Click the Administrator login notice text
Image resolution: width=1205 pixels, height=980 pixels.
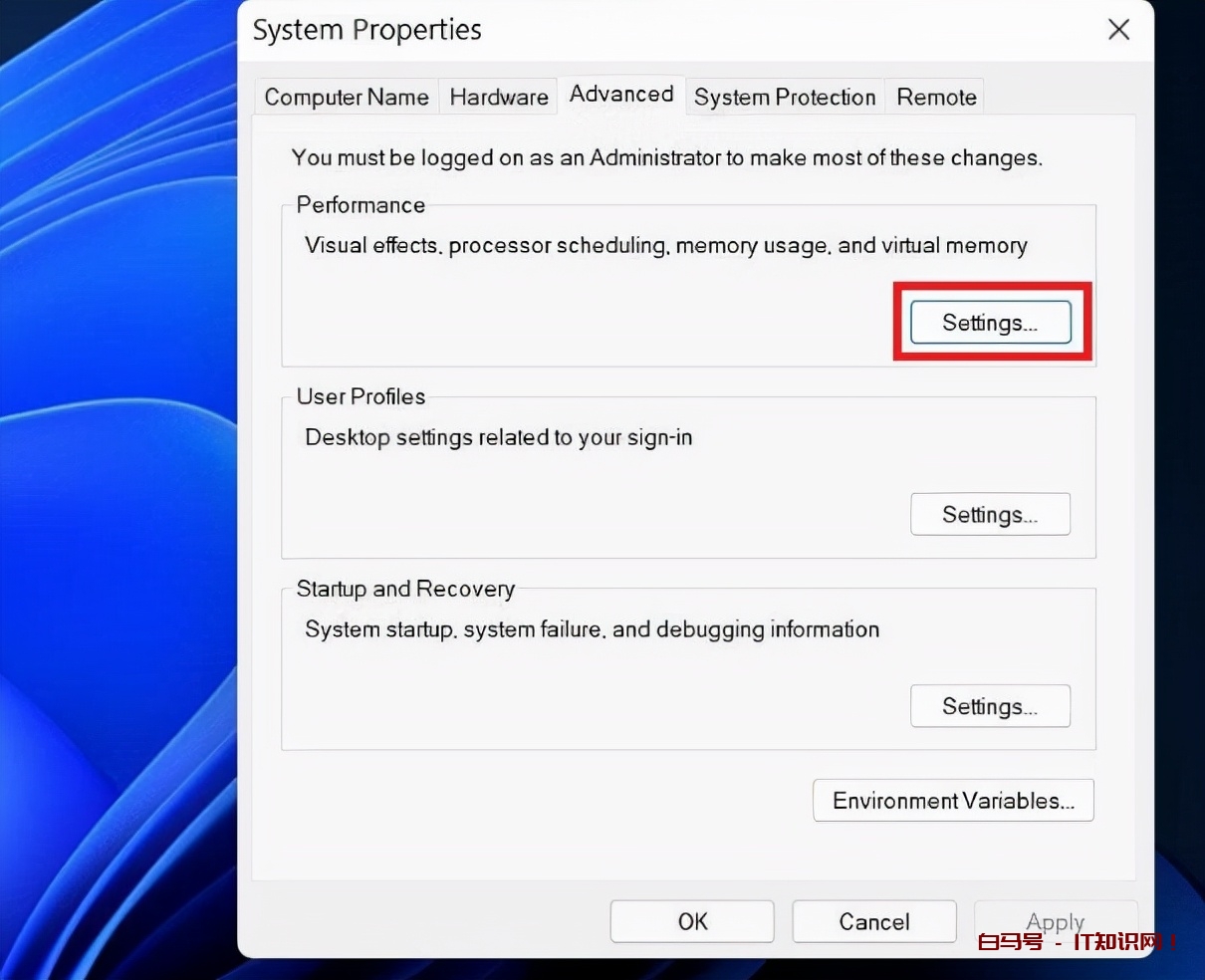pyautogui.click(x=666, y=157)
